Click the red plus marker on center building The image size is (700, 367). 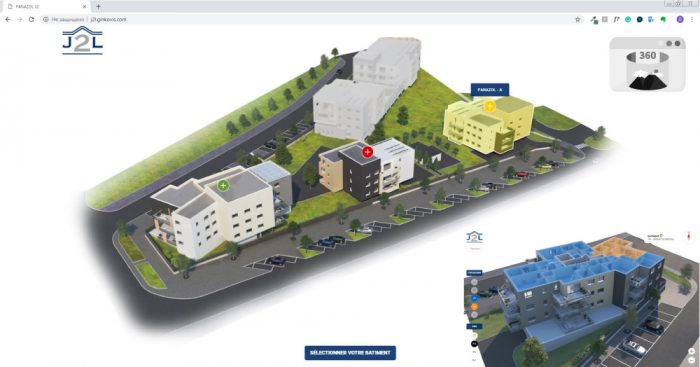click(x=367, y=152)
